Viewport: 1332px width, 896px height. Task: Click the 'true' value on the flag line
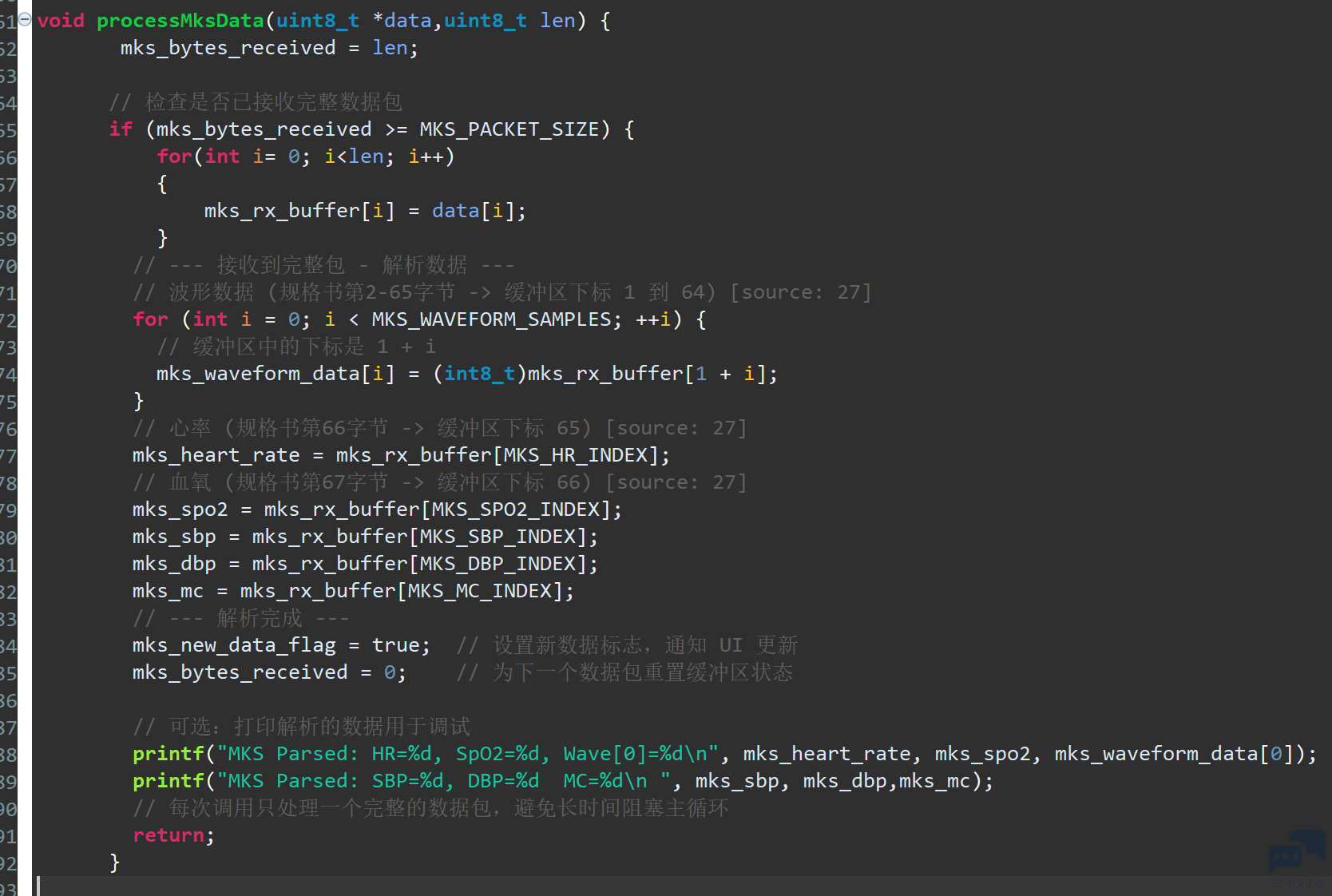point(395,645)
